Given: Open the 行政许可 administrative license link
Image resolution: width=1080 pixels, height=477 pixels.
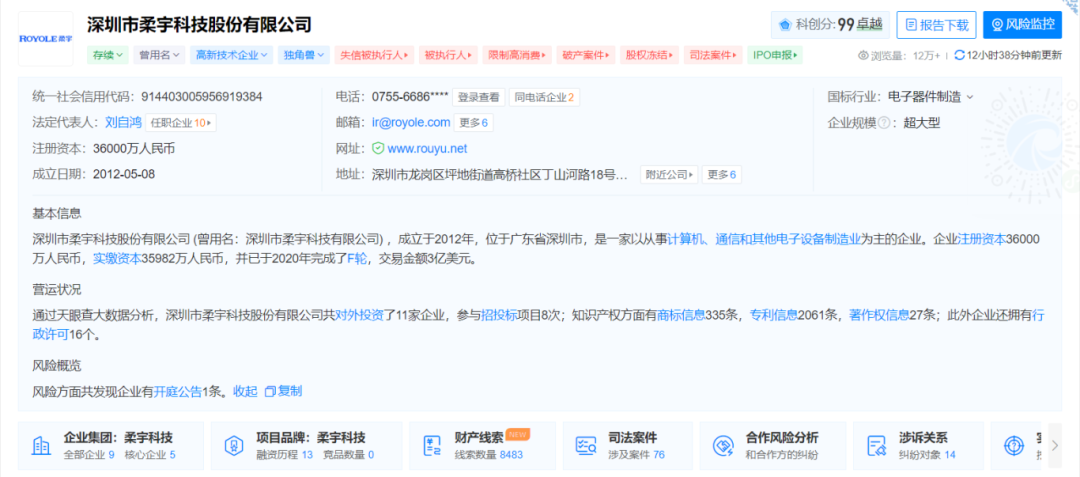Looking at the screenshot, I should 51,335.
